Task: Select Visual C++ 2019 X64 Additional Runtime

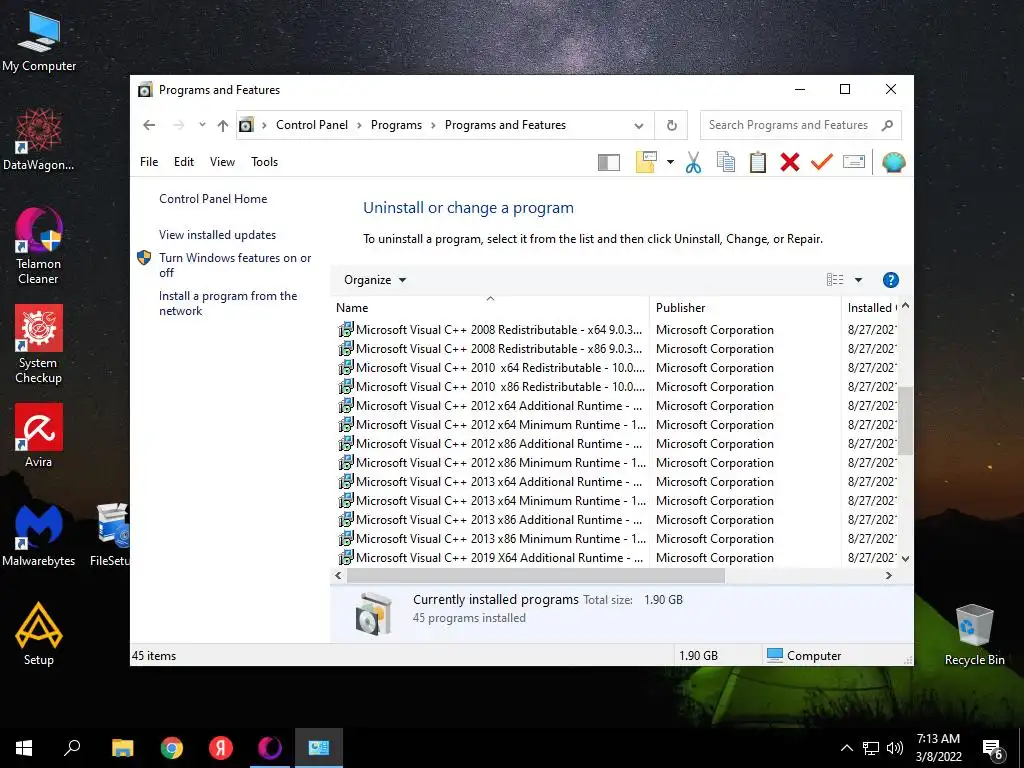Action: click(490, 558)
